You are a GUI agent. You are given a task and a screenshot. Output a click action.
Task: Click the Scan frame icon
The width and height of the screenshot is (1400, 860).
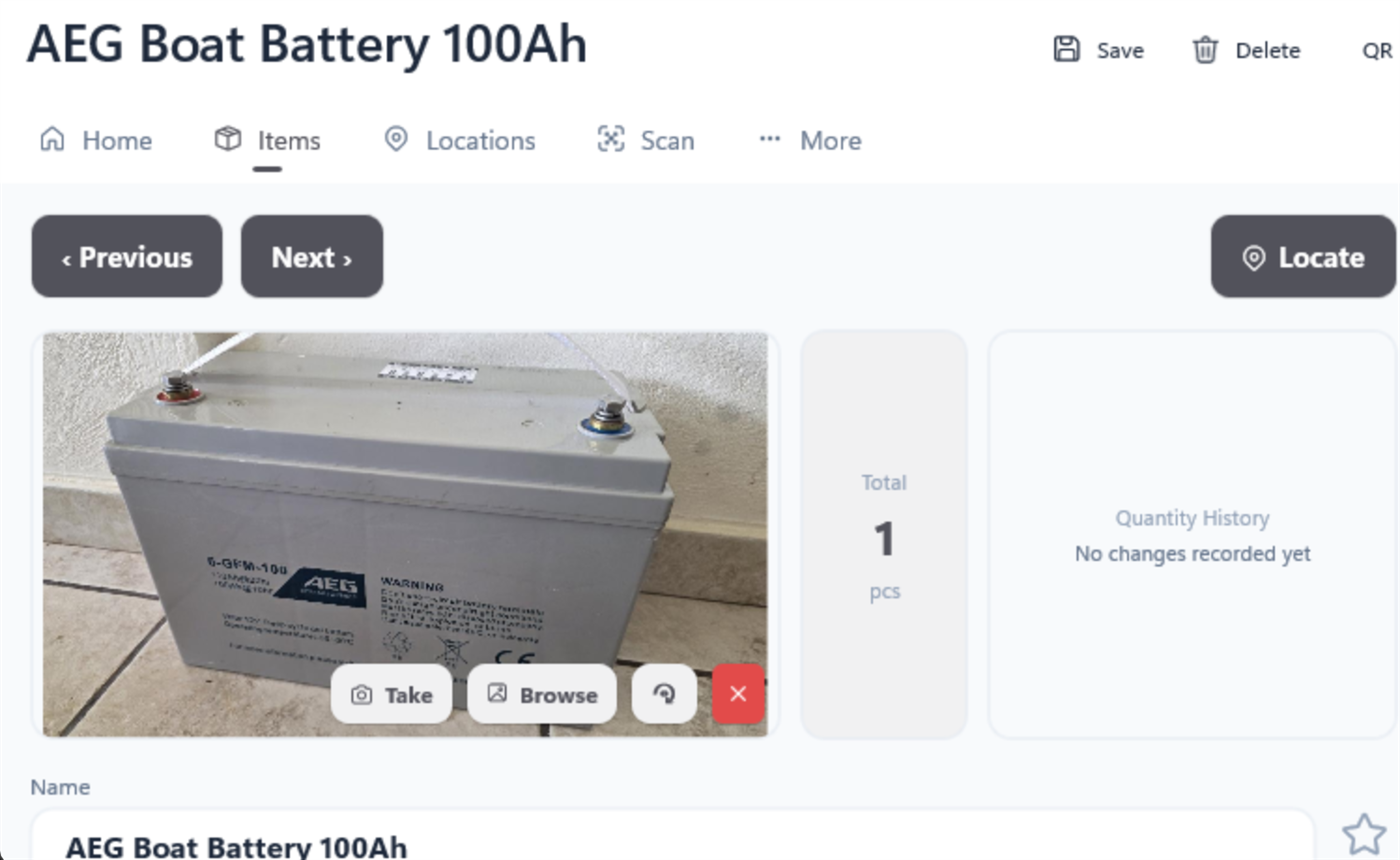click(x=611, y=139)
